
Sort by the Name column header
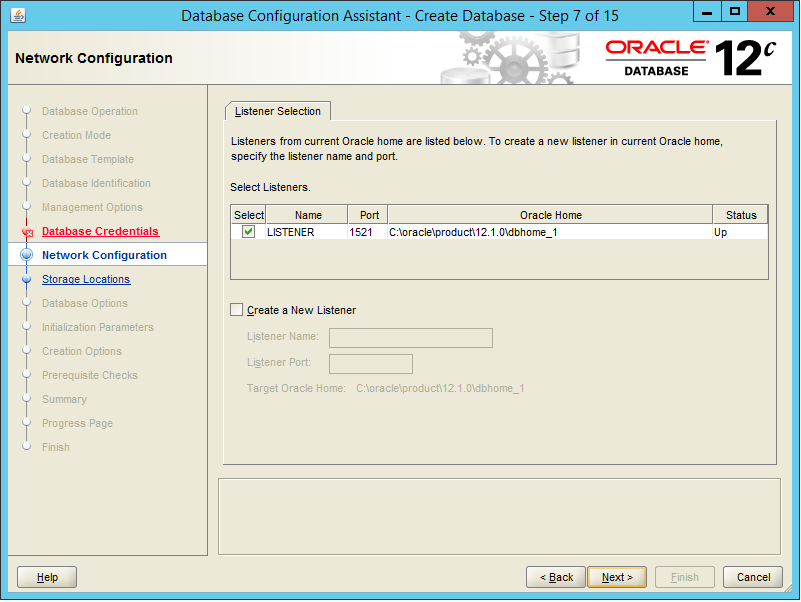click(x=308, y=215)
